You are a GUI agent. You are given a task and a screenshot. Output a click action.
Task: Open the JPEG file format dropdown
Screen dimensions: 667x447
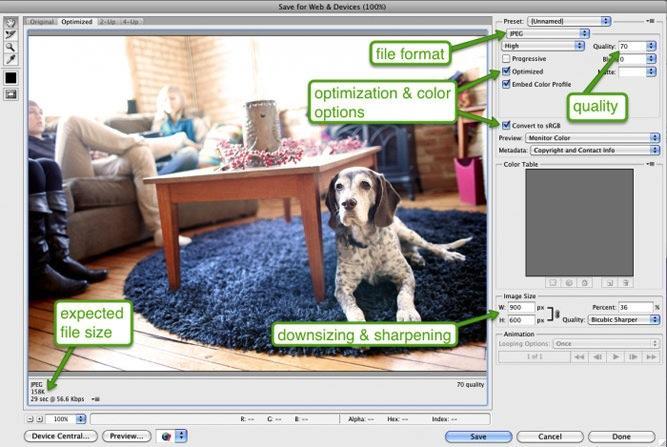point(543,33)
